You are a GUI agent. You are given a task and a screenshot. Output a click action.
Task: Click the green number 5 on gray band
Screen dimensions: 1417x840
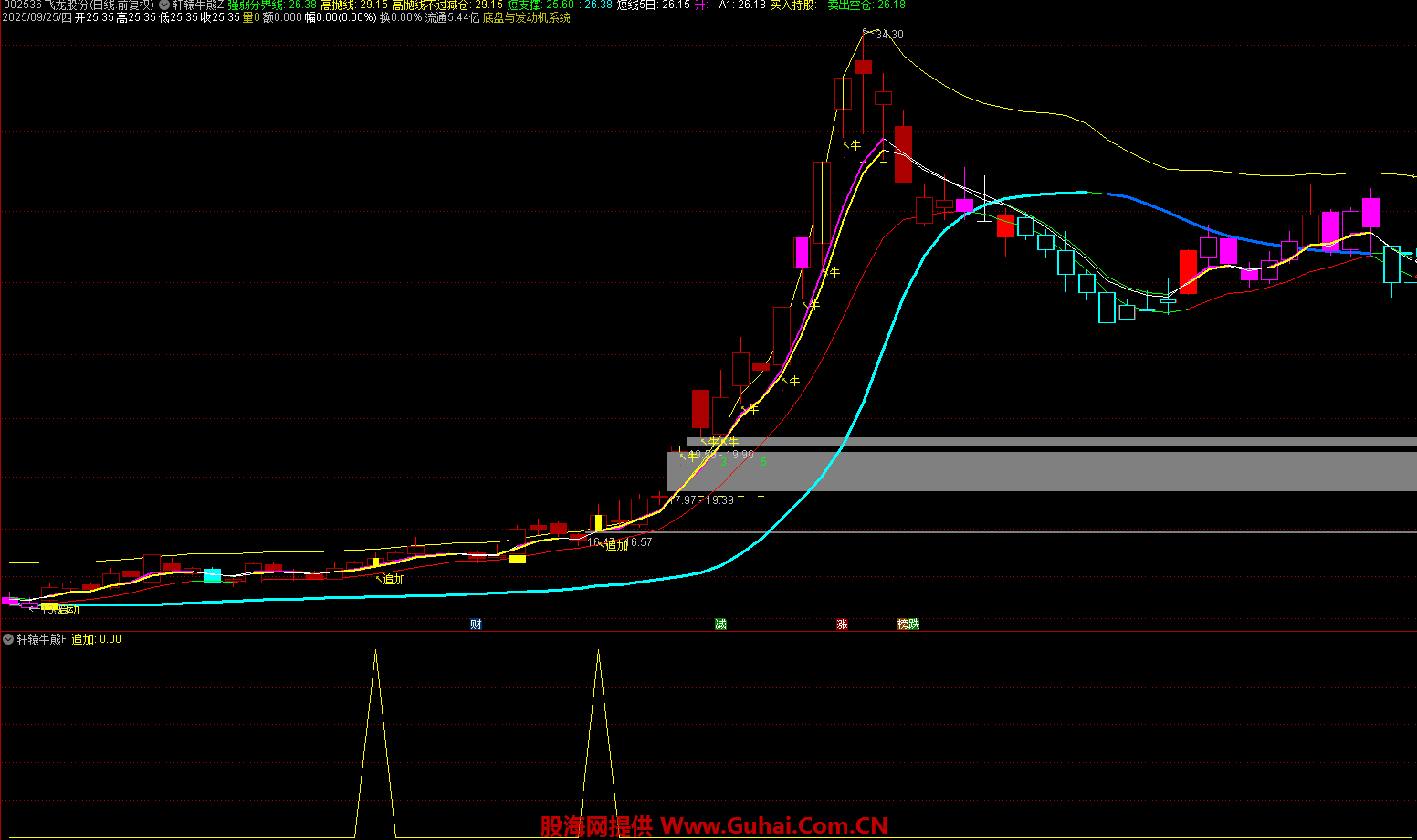763,462
